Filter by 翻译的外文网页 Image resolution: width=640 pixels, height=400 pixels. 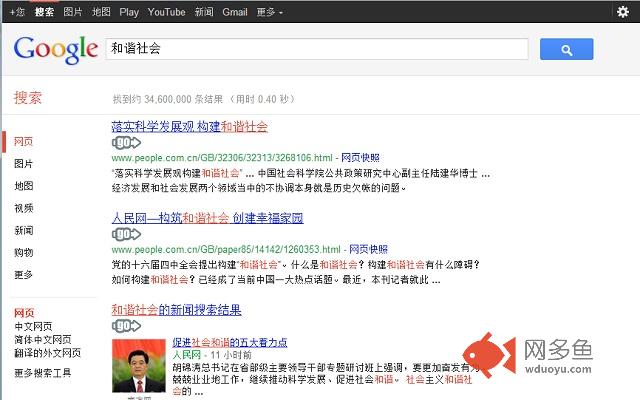pos(48,353)
